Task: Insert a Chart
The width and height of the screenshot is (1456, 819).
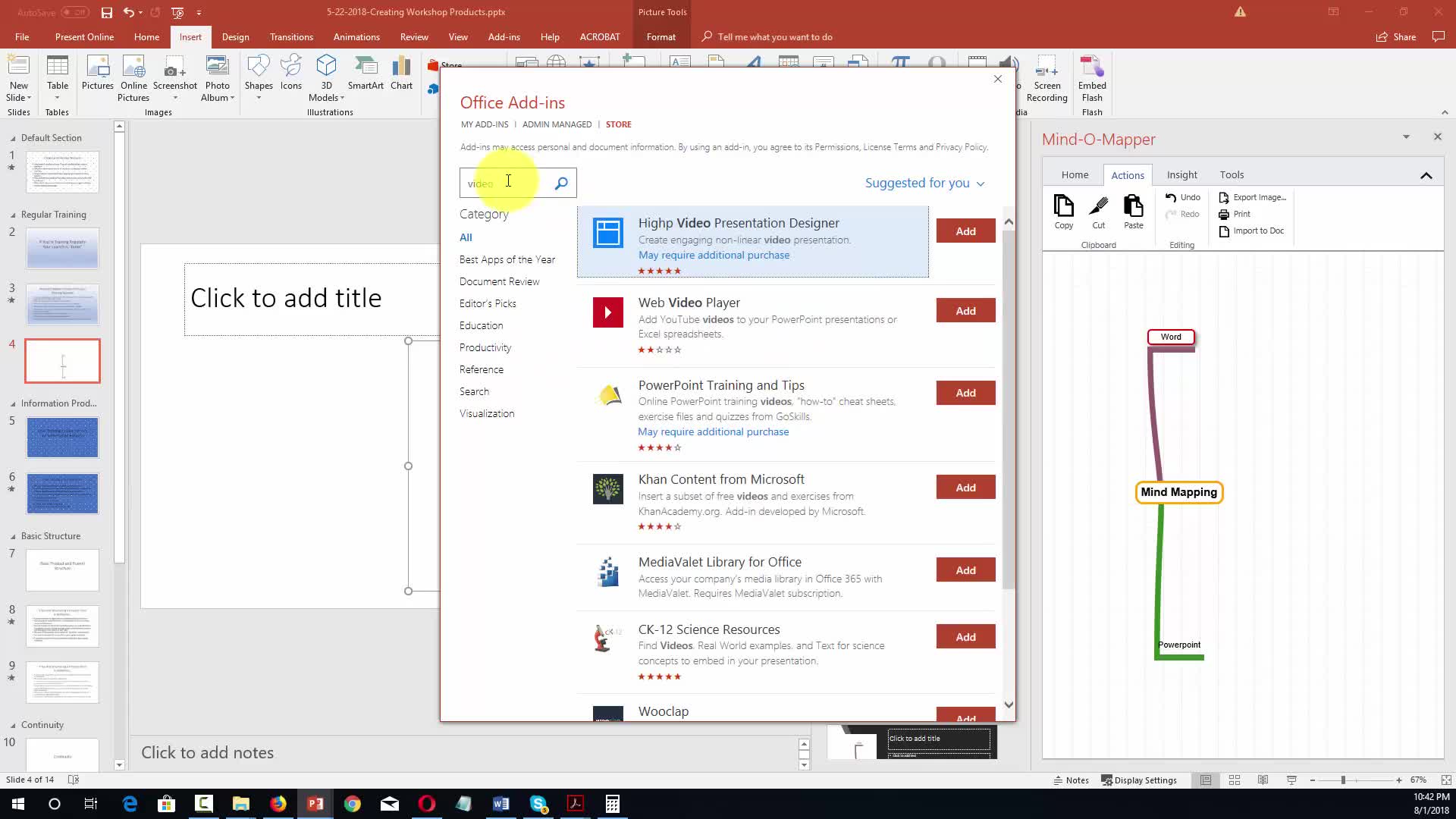Action: click(401, 73)
